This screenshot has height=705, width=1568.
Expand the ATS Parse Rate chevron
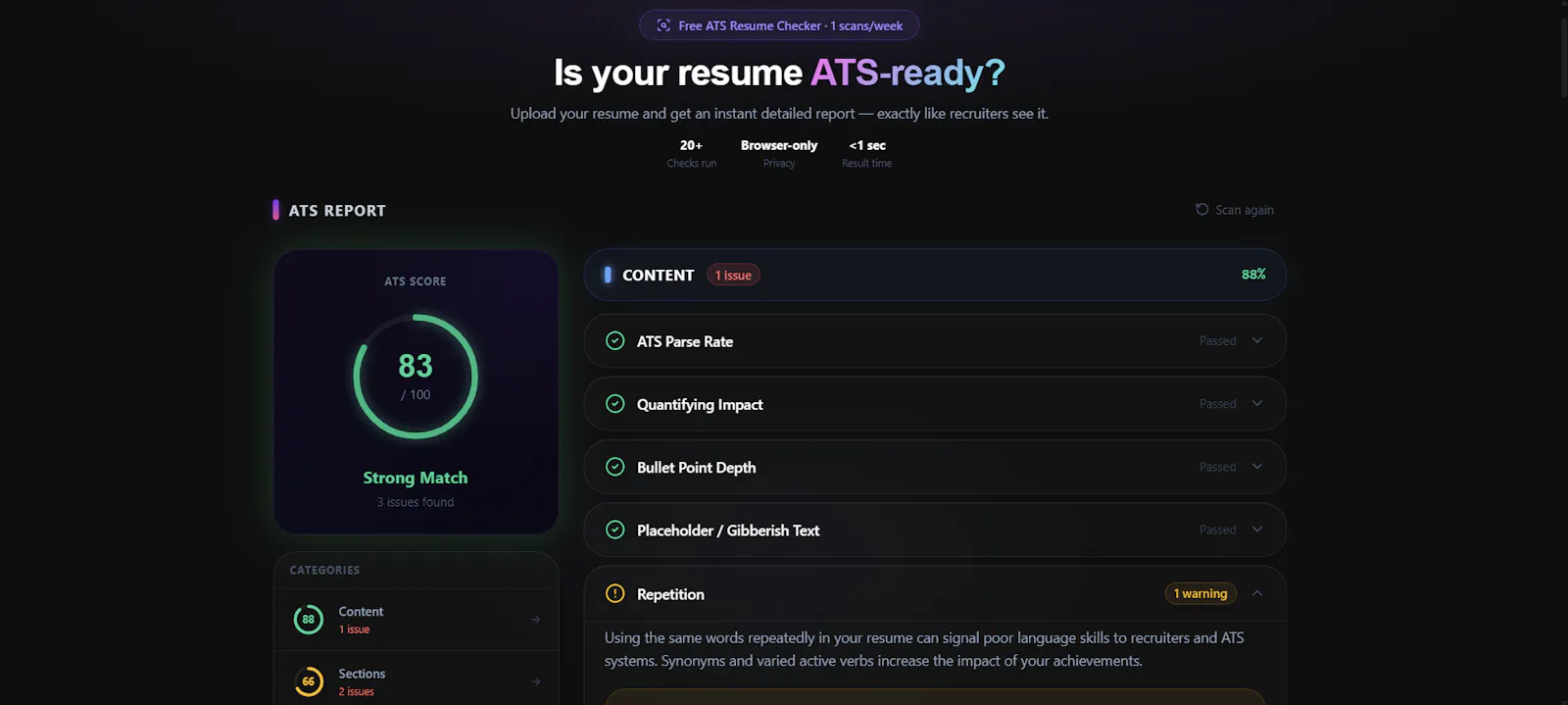pos(1257,340)
